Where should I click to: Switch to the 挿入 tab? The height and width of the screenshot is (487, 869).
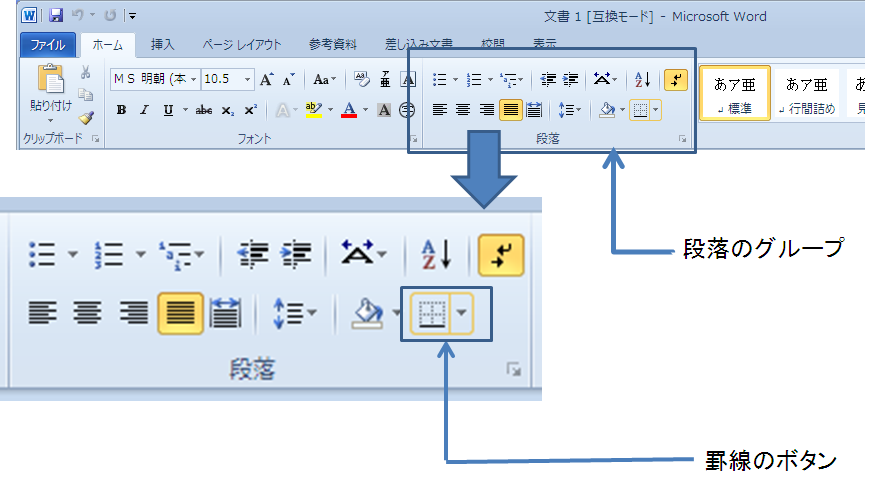point(162,44)
